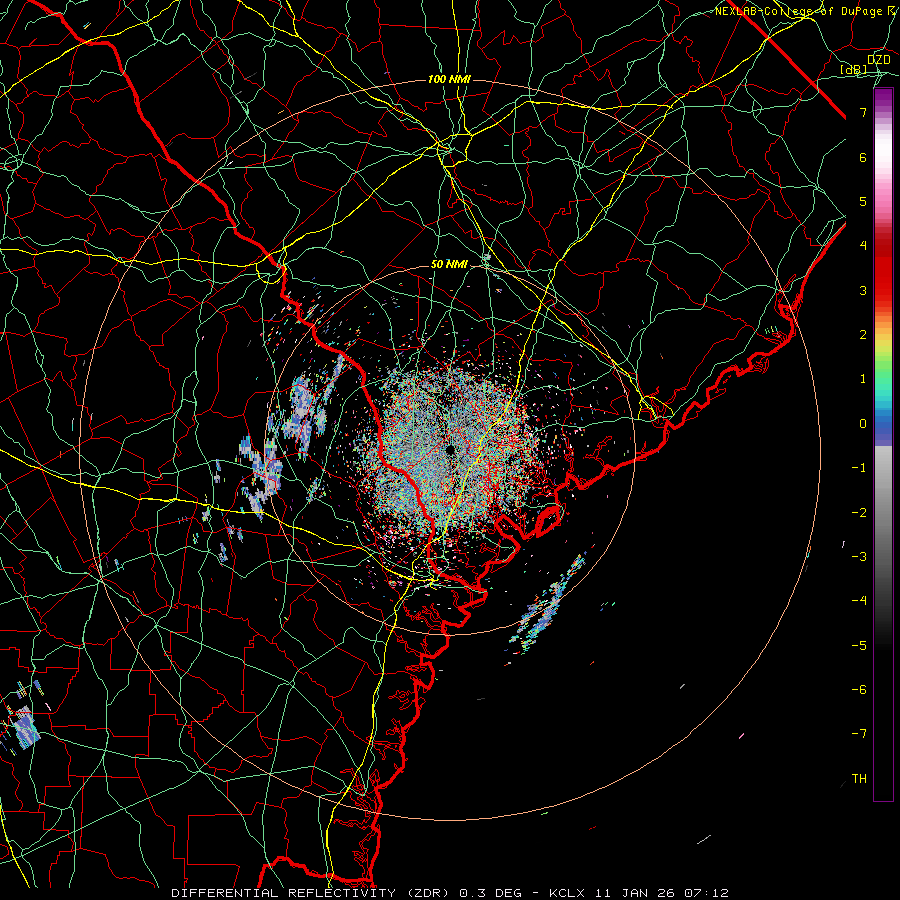This screenshot has height=900, width=900.
Task: Click the scale value "2" on legend
Action: 863,335
